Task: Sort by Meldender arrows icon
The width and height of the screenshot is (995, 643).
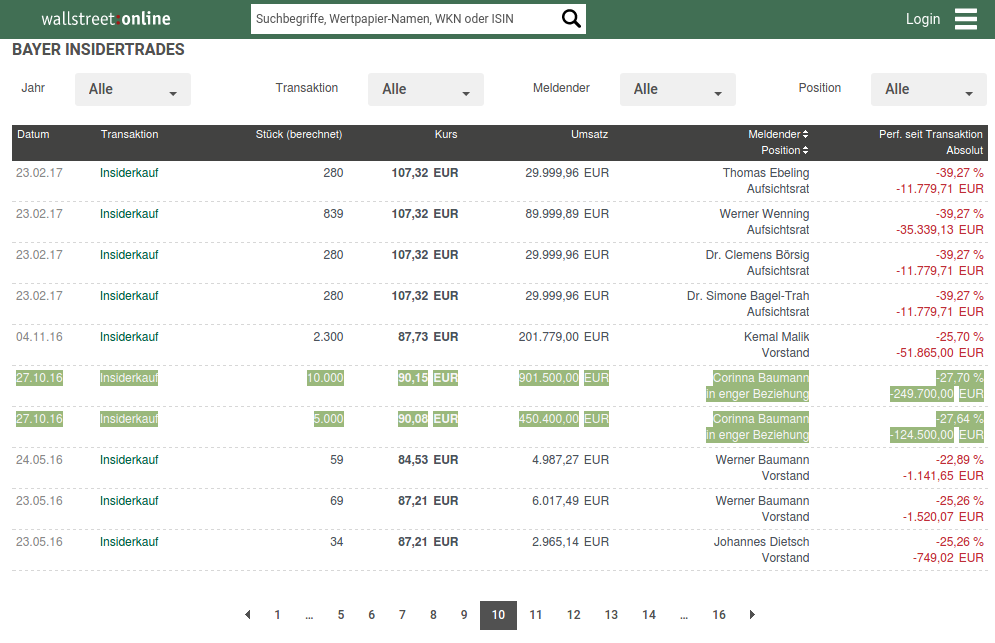Action: pos(805,135)
